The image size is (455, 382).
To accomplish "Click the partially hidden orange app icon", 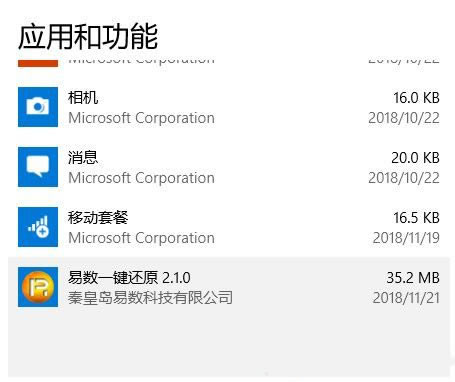I will click(38, 63).
